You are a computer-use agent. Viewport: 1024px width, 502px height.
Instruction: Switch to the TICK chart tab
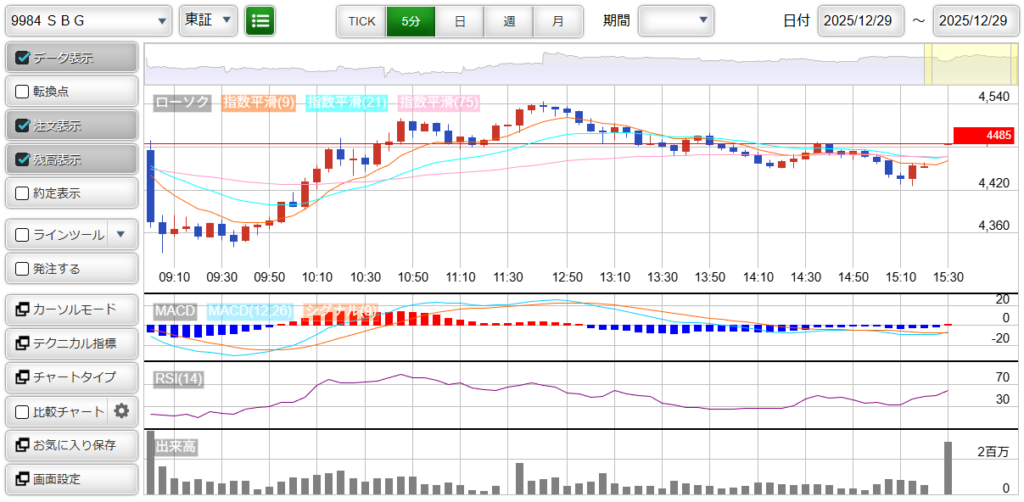[x=361, y=21]
